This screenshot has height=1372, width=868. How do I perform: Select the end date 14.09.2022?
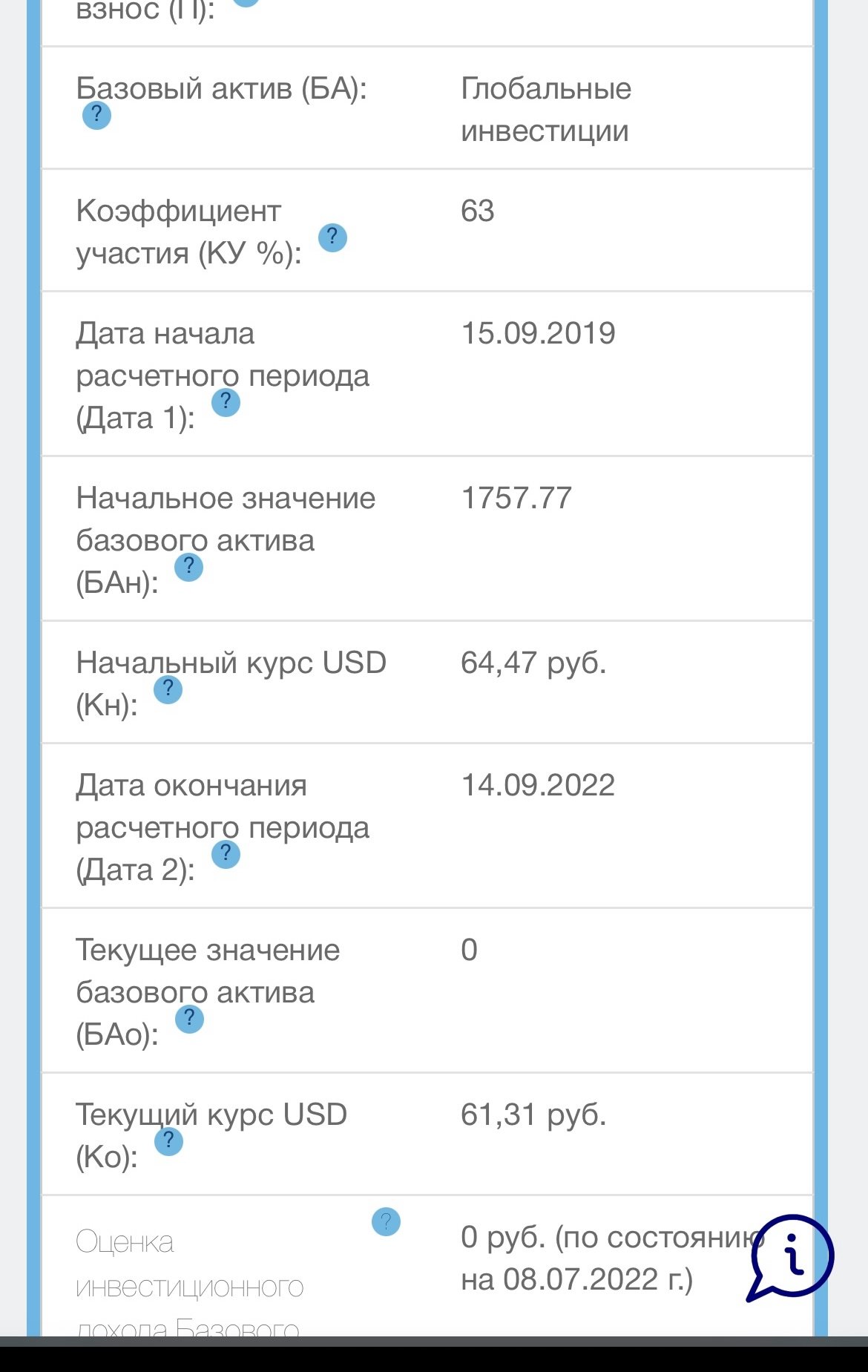coord(538,786)
